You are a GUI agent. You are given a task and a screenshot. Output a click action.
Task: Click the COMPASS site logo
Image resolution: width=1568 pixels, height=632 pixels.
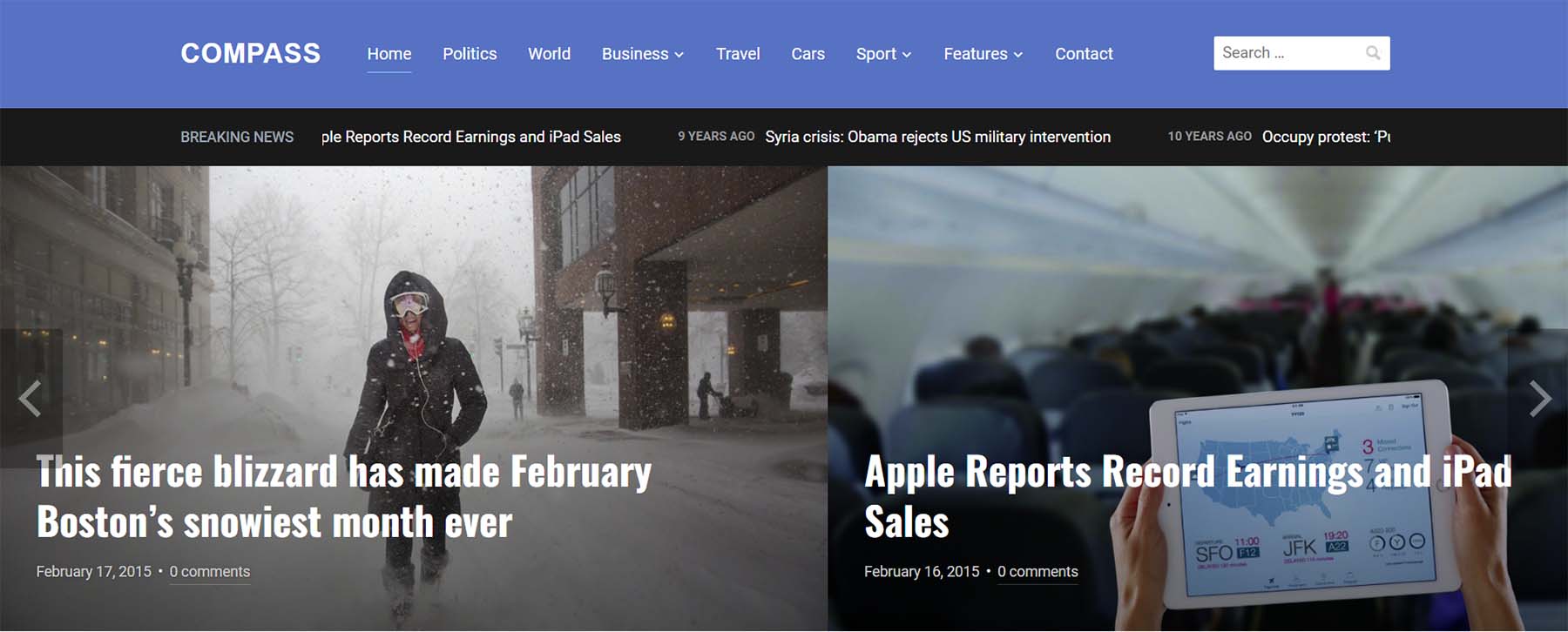(x=251, y=53)
